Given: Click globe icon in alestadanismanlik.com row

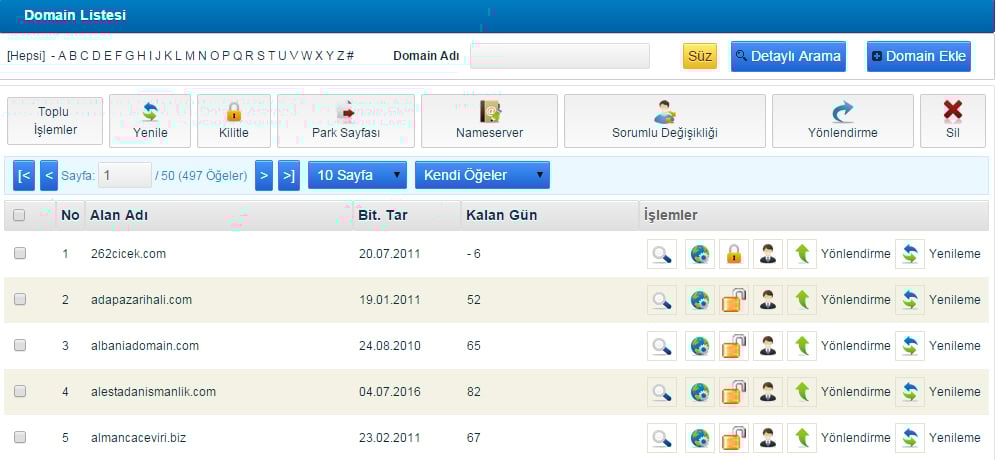Looking at the screenshot, I should 700,392.
